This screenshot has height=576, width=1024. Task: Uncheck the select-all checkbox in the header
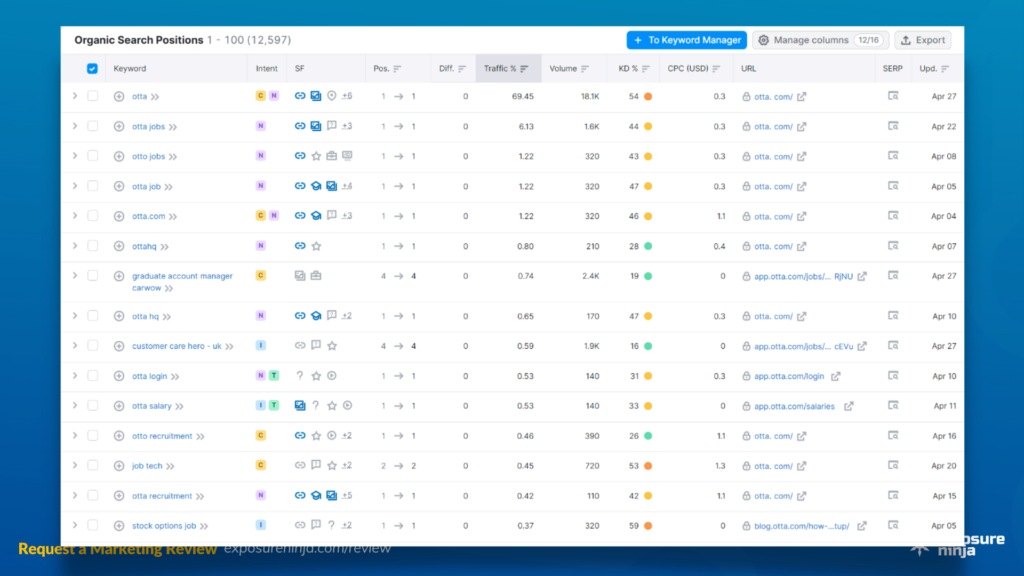92,69
